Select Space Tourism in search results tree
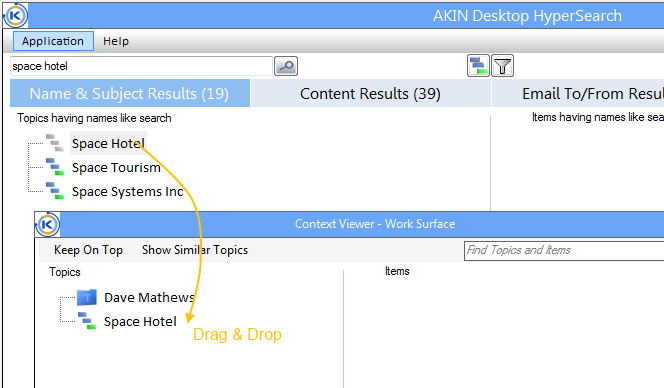Screen dimensions: 664x388 point(116,167)
